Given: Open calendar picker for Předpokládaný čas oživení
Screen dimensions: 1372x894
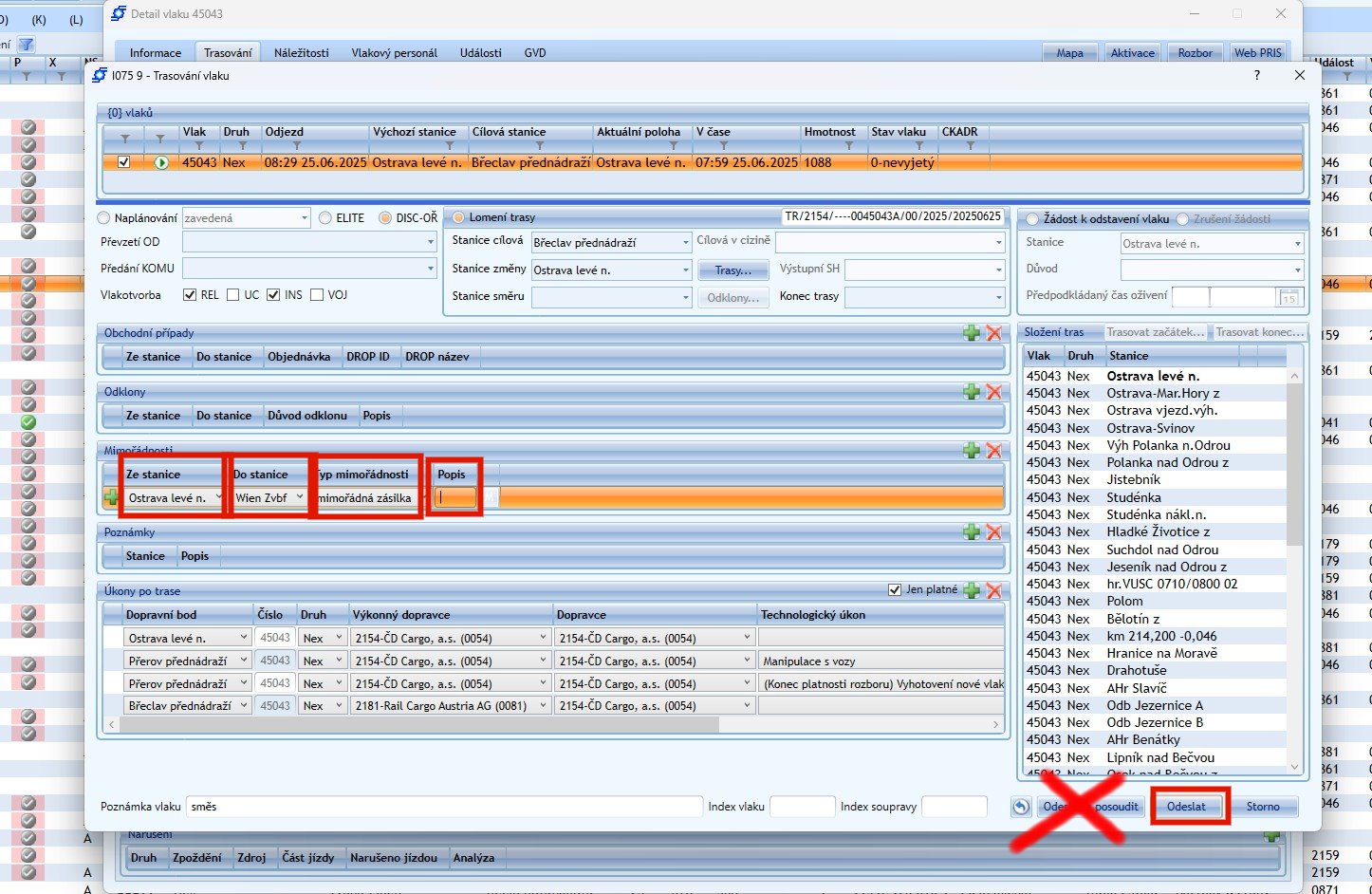Looking at the screenshot, I should tap(1289, 298).
